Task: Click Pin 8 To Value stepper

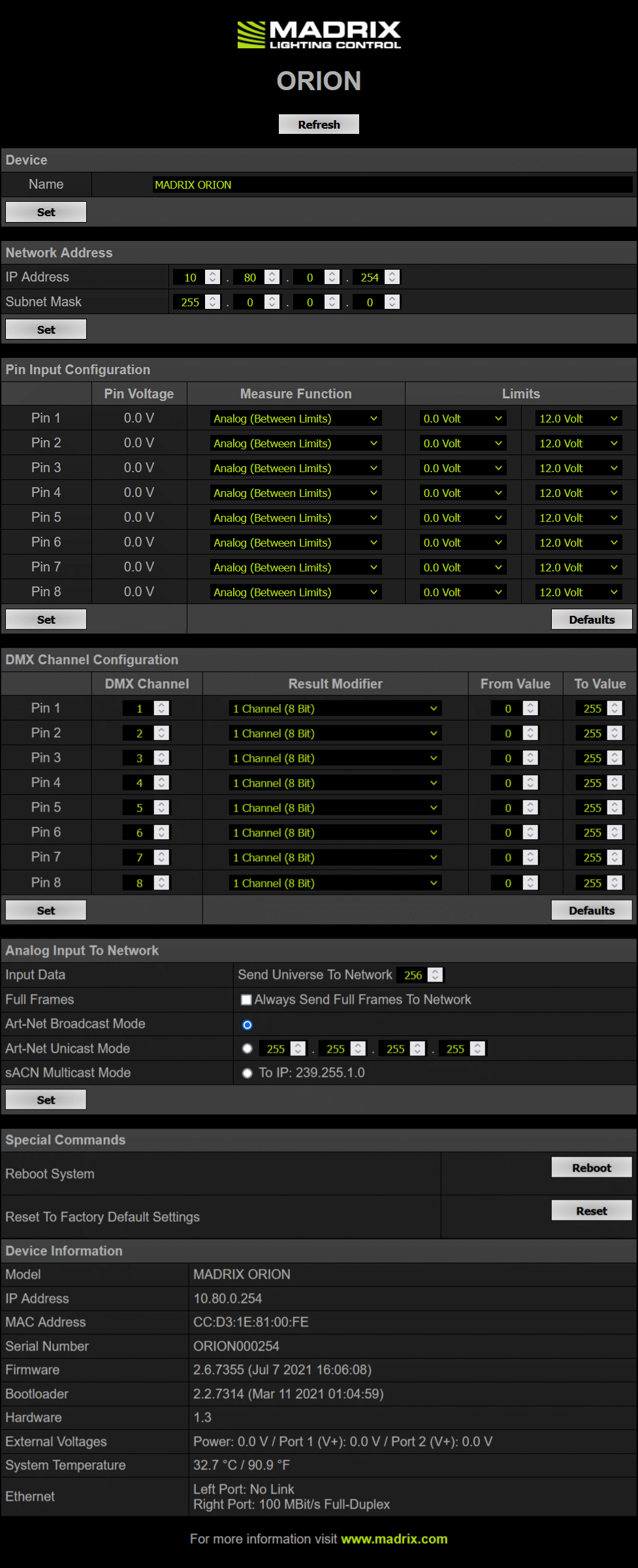Action: [614, 883]
